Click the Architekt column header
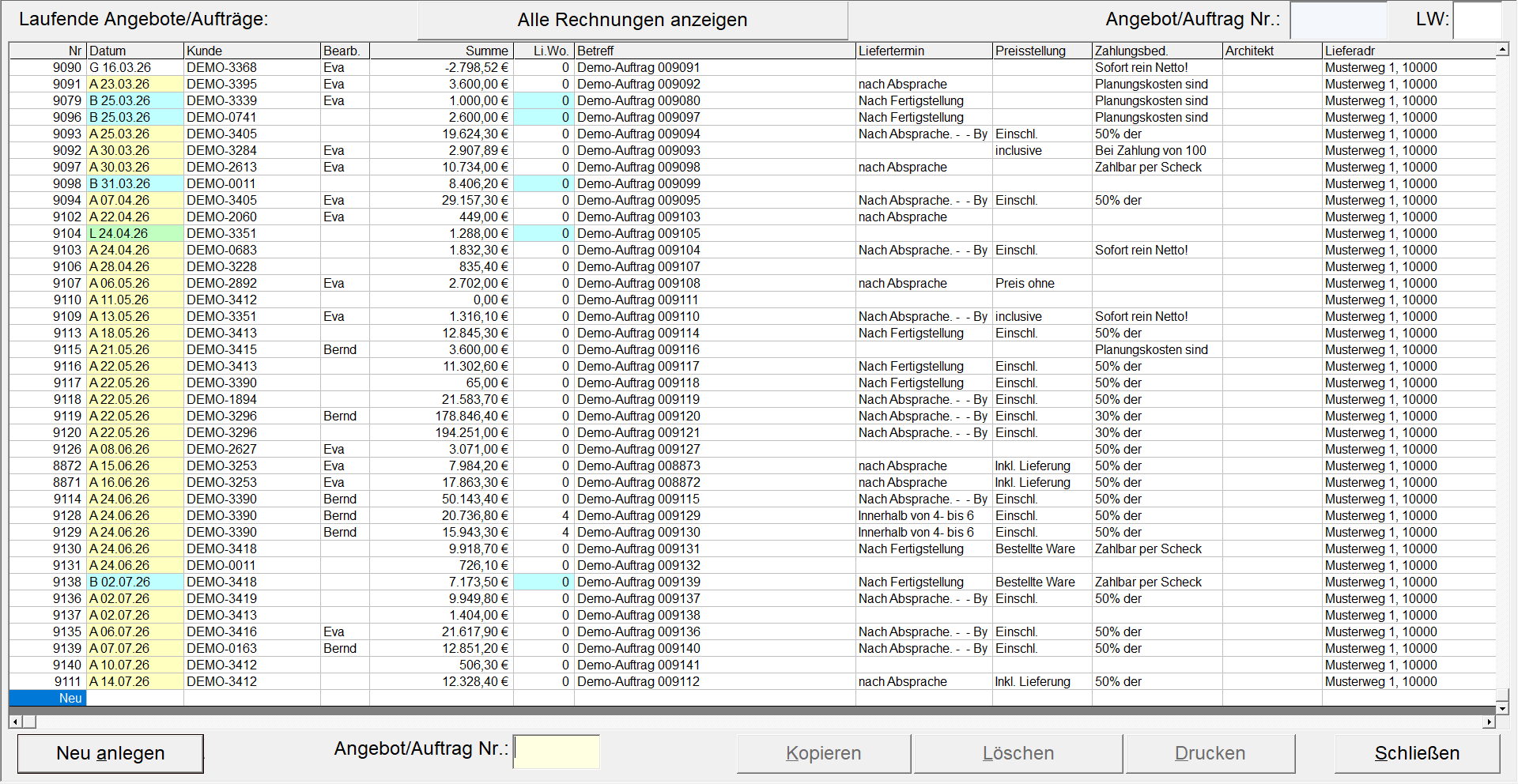The image size is (1518, 784). coord(1272,51)
